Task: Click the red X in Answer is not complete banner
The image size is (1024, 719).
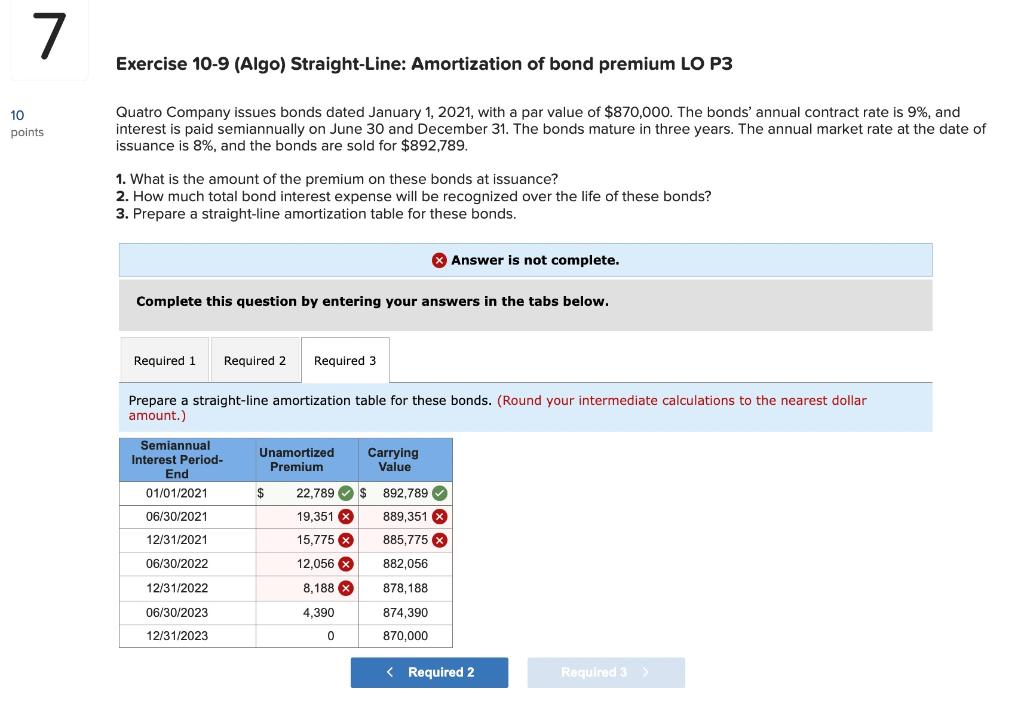Action: 438,260
